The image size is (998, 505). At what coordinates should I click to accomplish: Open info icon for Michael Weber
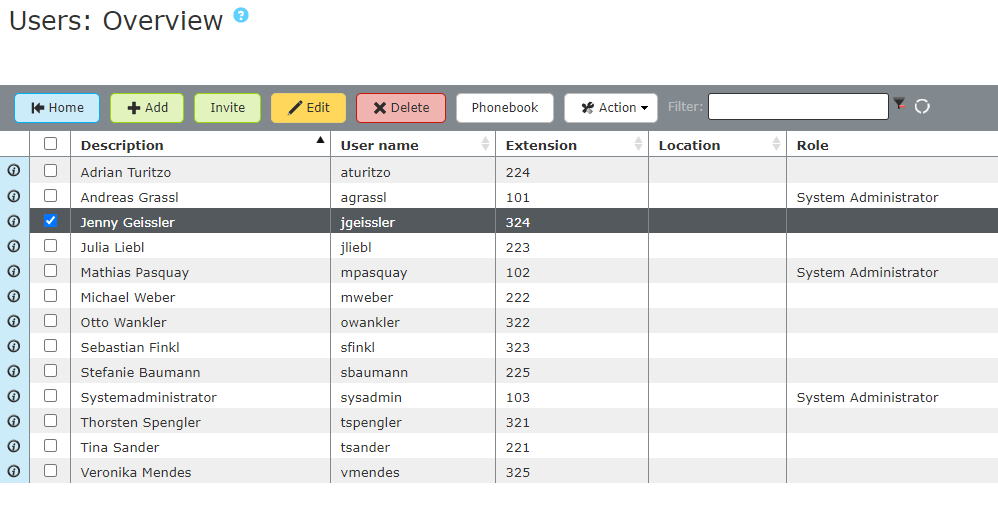pyautogui.click(x=14, y=296)
